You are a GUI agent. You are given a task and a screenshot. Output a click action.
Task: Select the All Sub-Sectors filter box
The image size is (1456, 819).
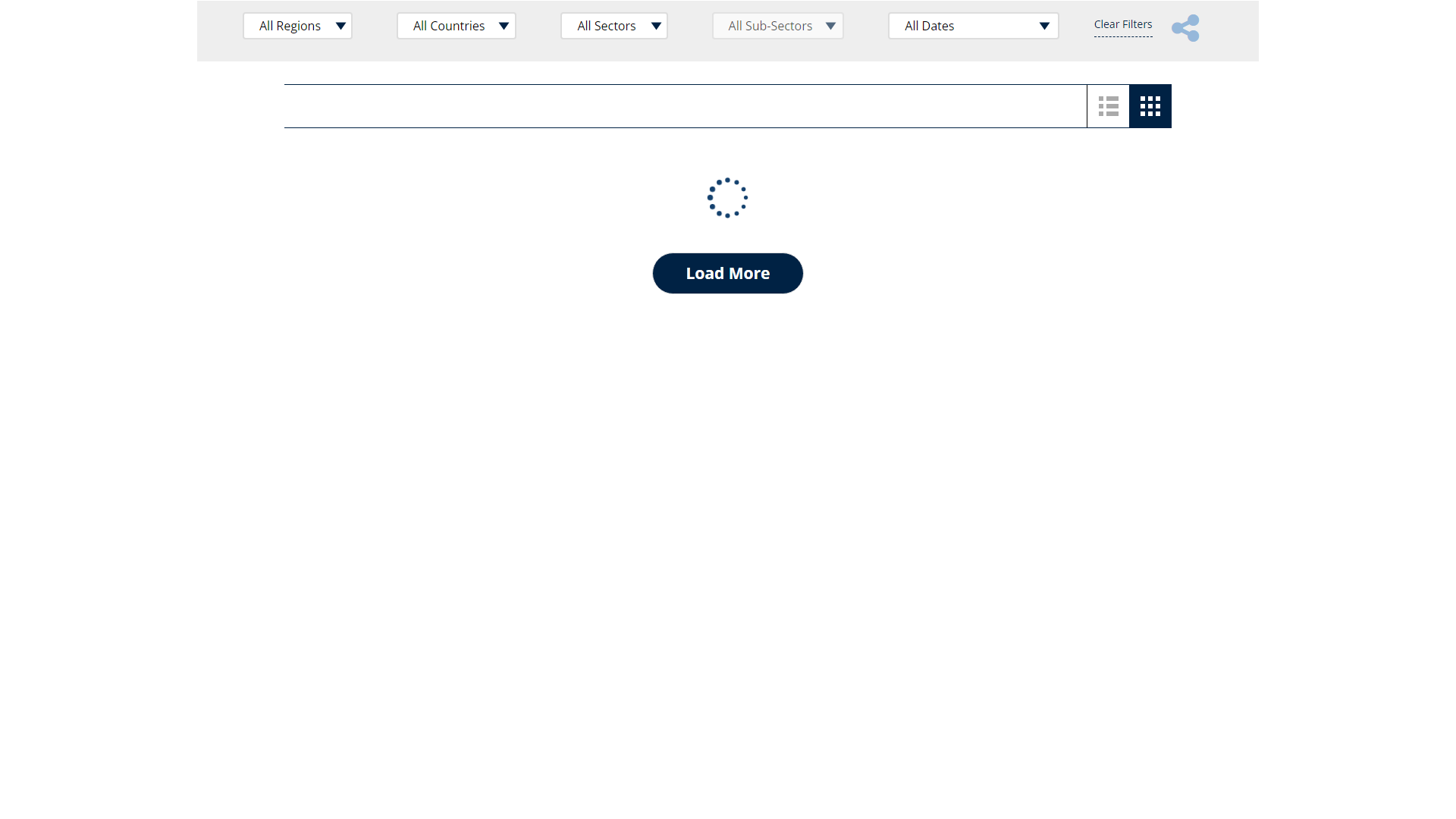point(770,26)
